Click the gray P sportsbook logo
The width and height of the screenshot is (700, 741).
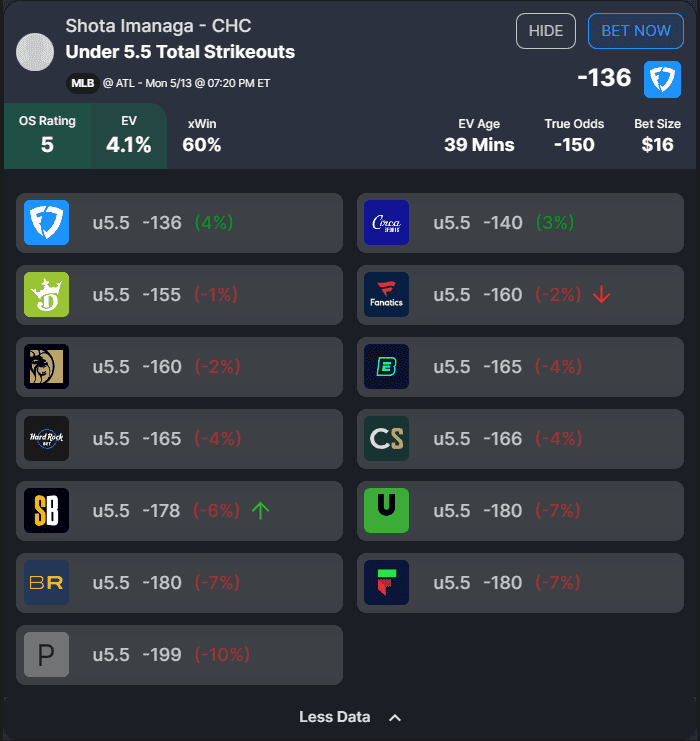pos(46,655)
